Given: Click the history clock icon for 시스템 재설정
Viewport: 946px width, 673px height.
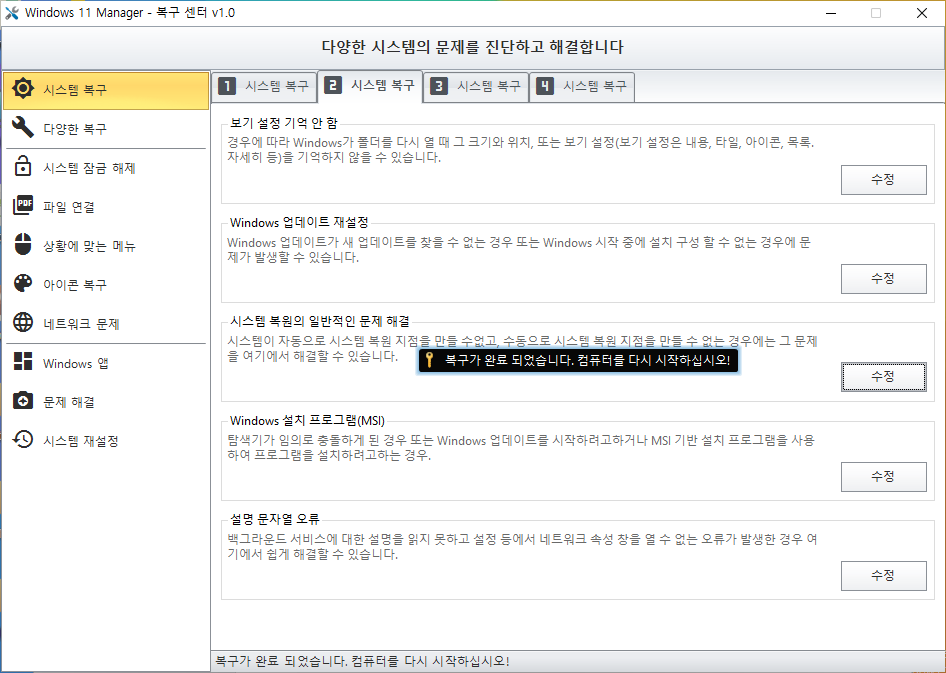Looking at the screenshot, I should 23,440.
